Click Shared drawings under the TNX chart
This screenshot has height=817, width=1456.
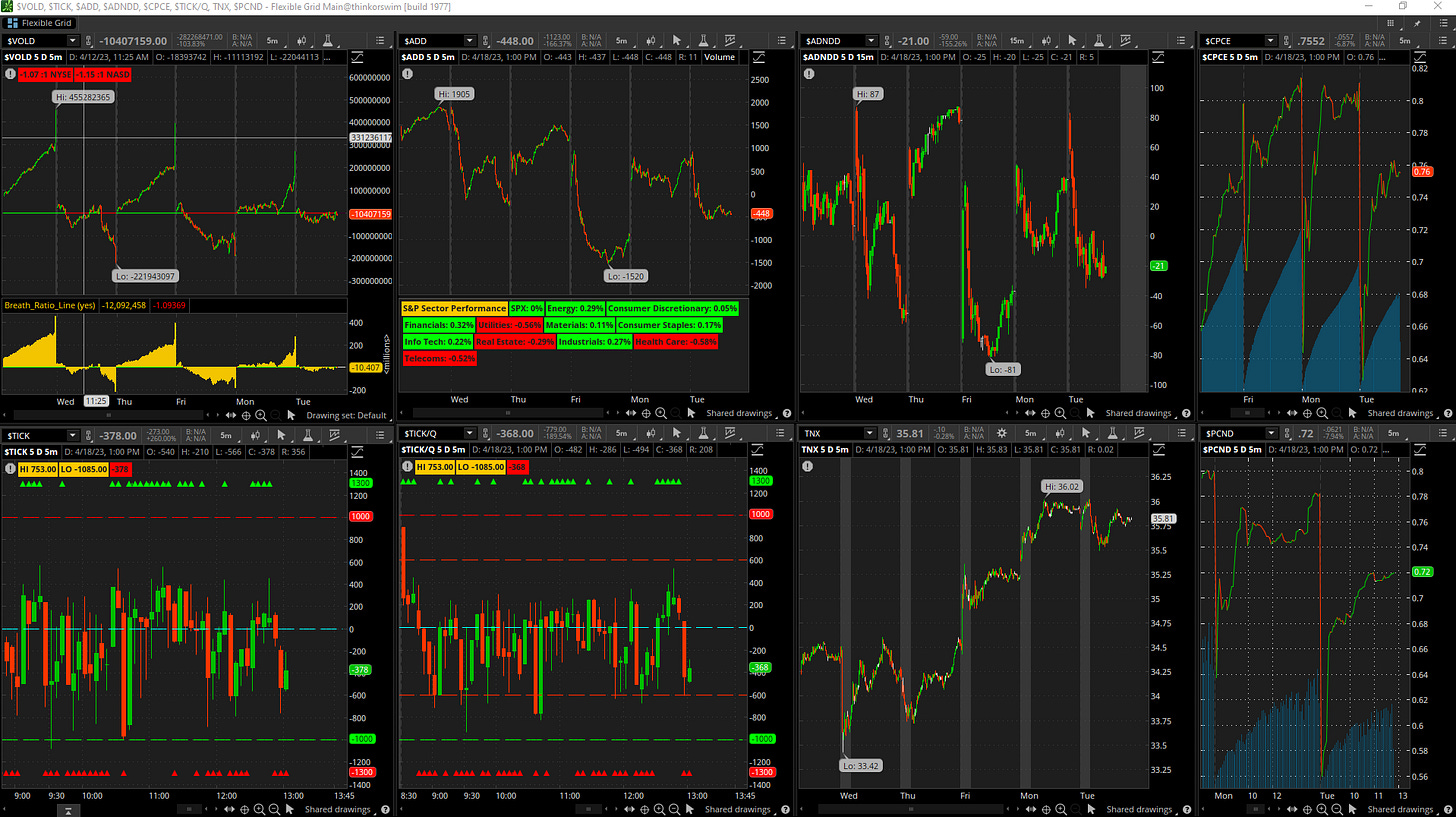click(1138, 809)
